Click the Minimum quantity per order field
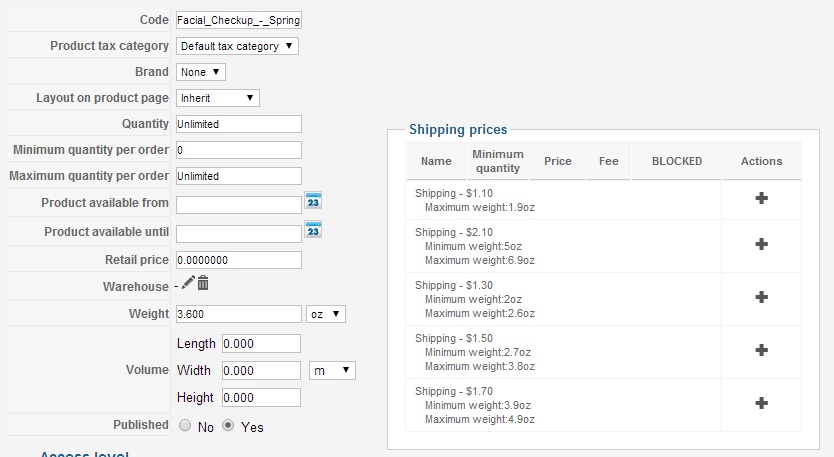 (x=238, y=150)
